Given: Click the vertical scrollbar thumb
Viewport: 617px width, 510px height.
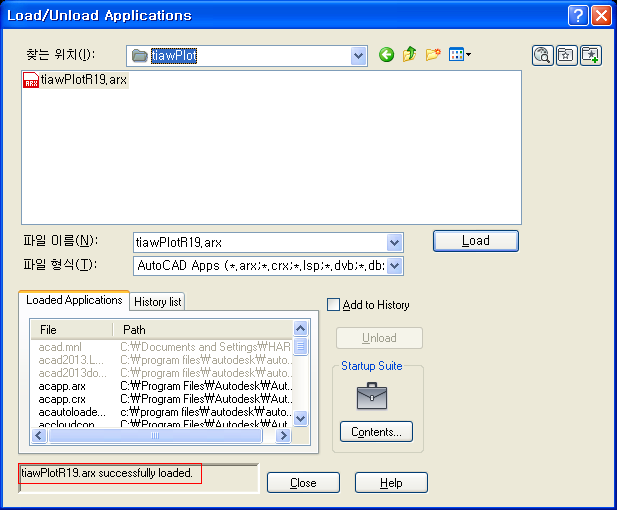Looking at the screenshot, I should (301, 347).
